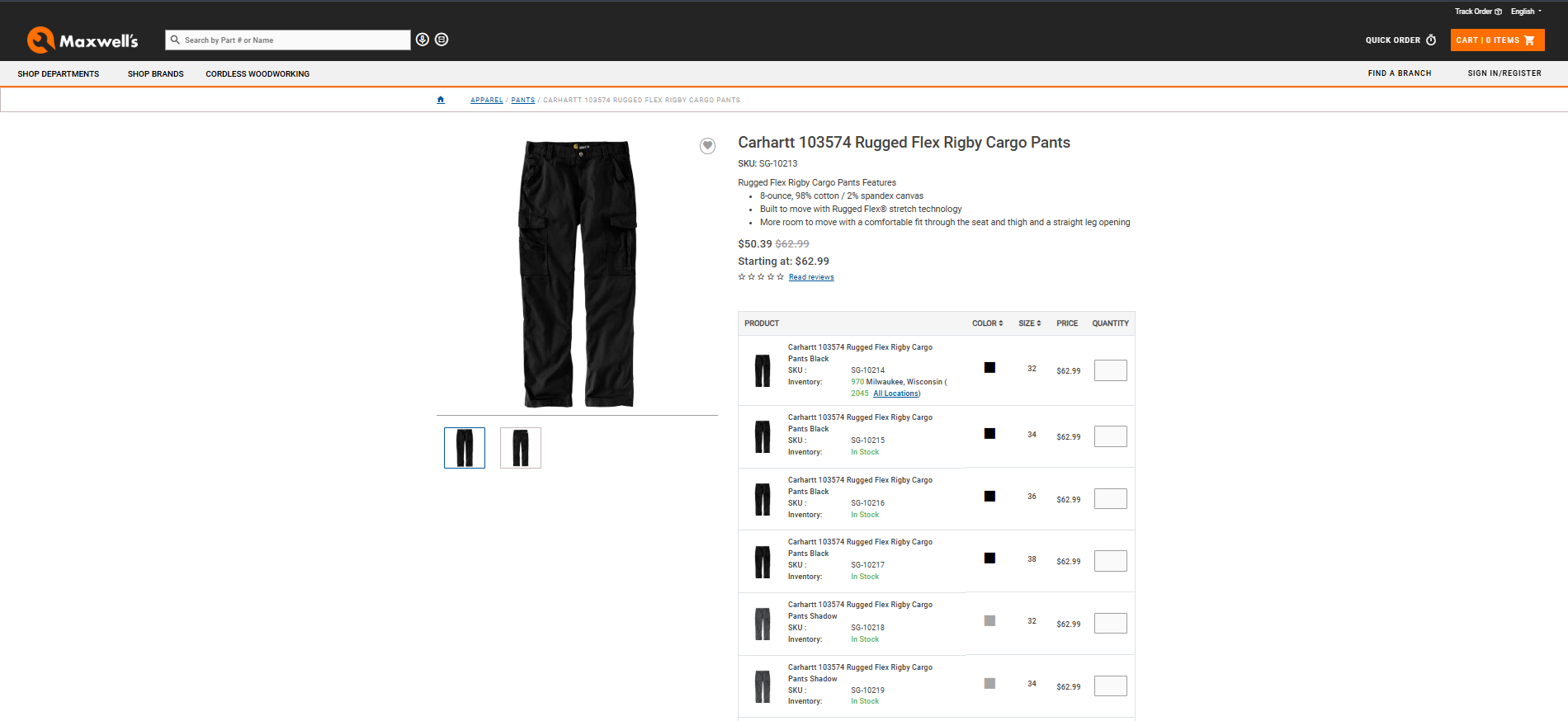Image resolution: width=1568 pixels, height=721 pixels.
Task: Click quantity field for SKU SG-10216
Action: pos(1111,498)
